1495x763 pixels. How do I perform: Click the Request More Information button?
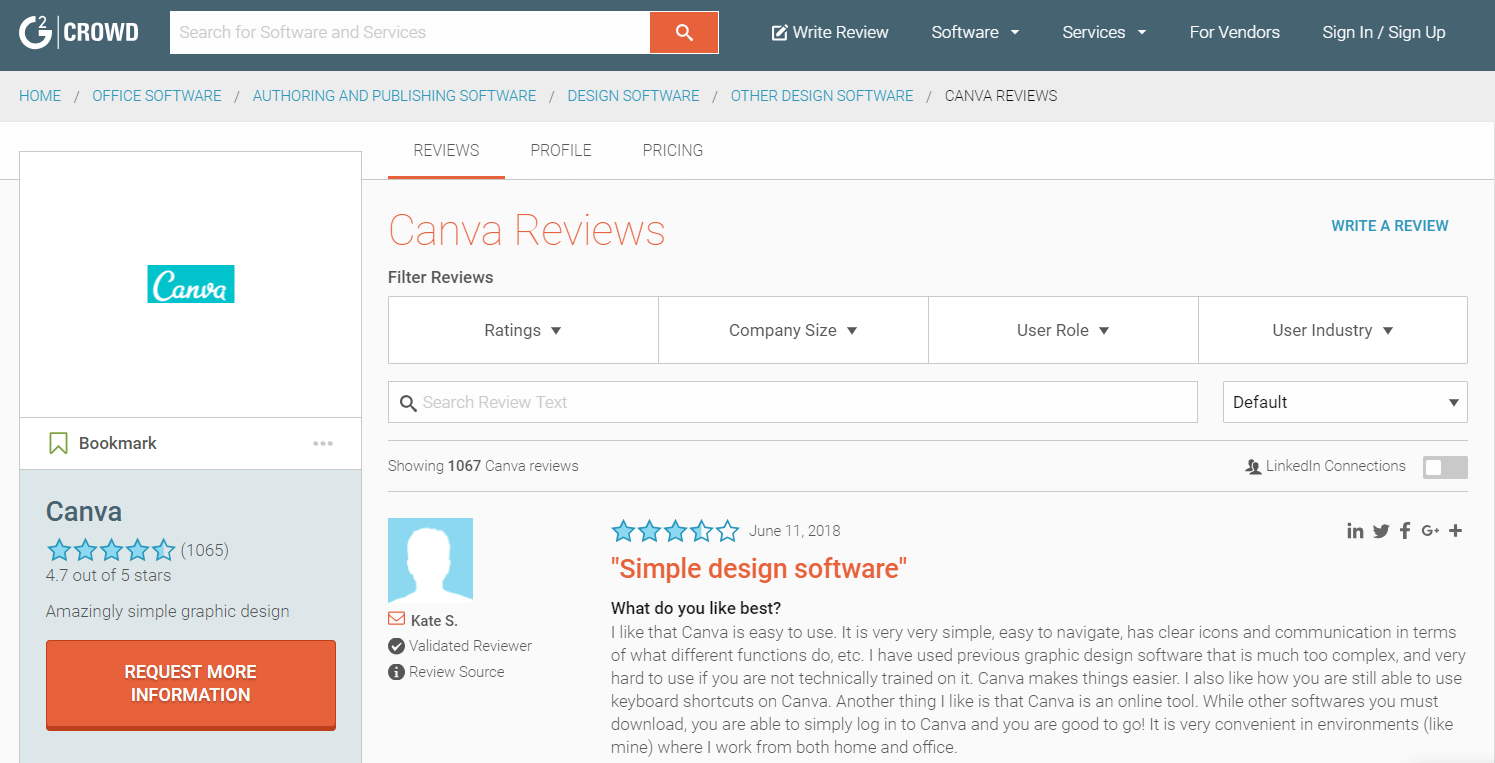[191, 684]
